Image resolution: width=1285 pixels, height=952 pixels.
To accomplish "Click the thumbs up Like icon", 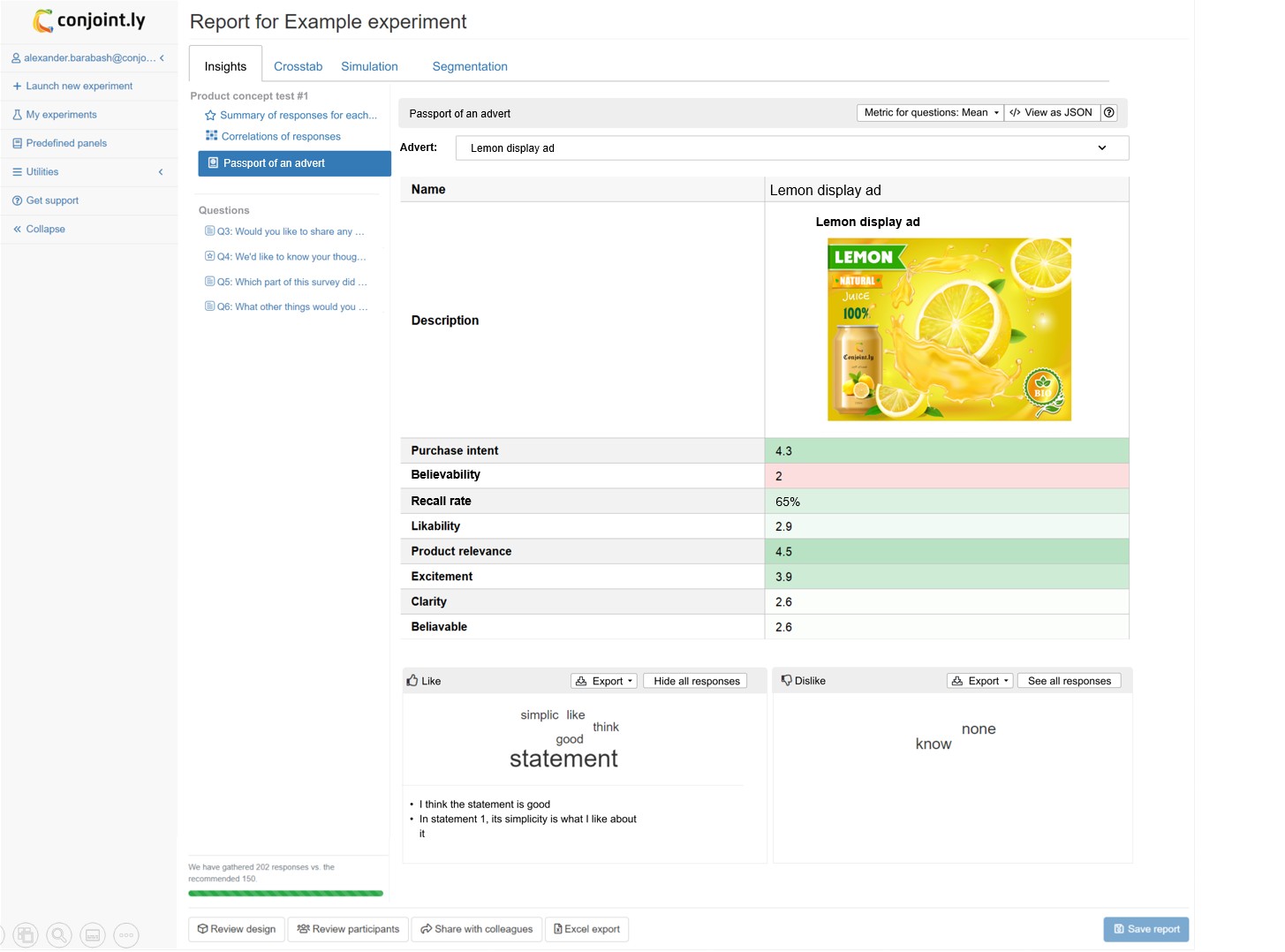I will pyautogui.click(x=412, y=681).
